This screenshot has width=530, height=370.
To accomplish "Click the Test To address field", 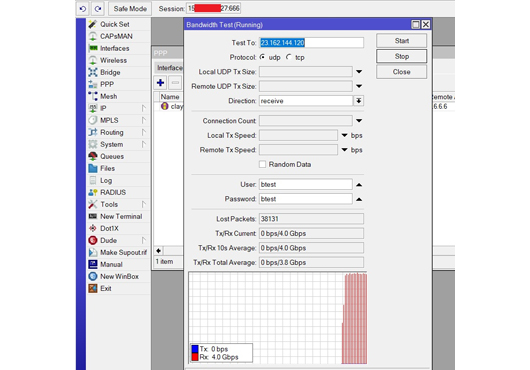I will pyautogui.click(x=311, y=43).
